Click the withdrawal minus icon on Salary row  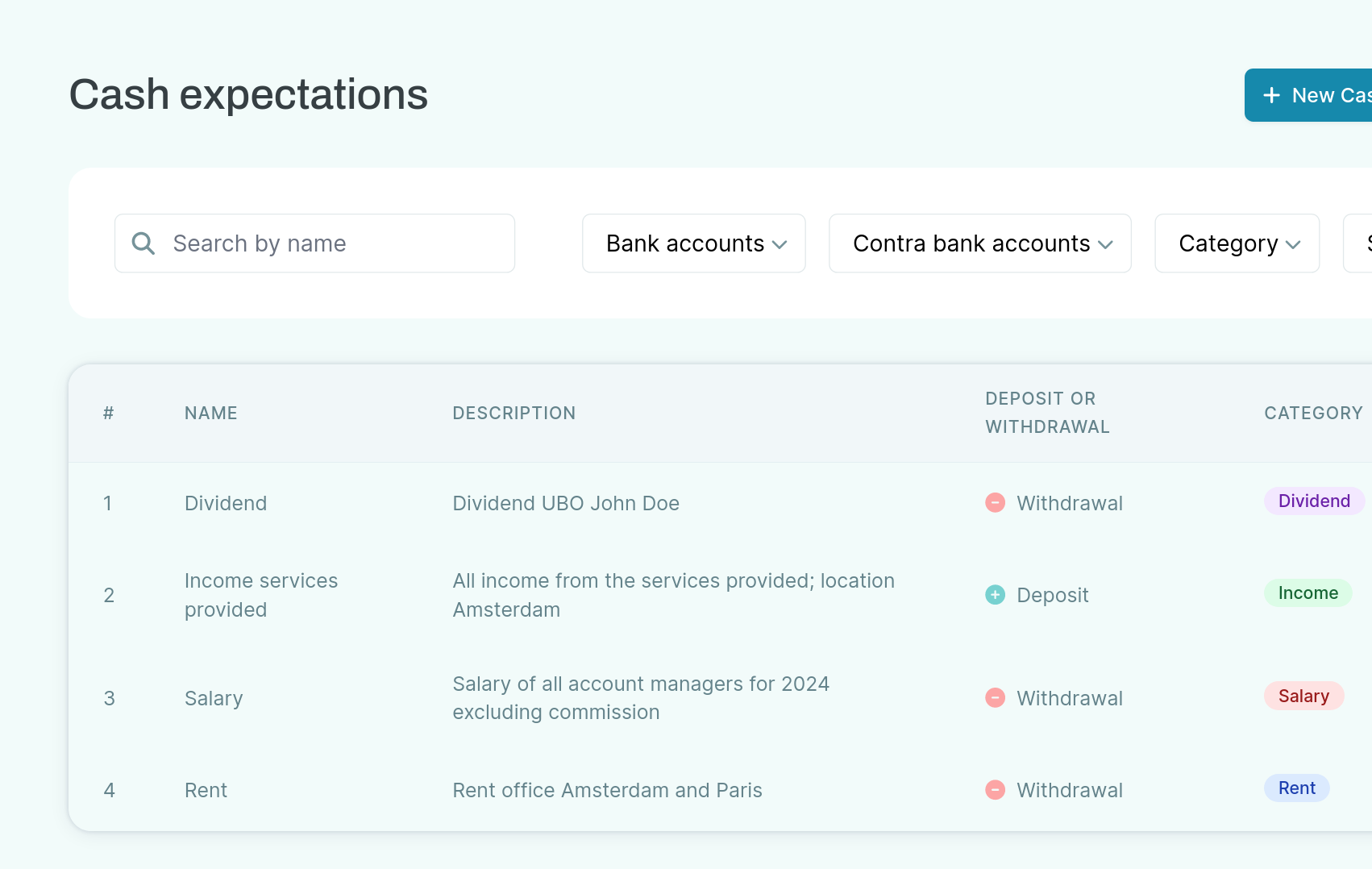(995, 697)
